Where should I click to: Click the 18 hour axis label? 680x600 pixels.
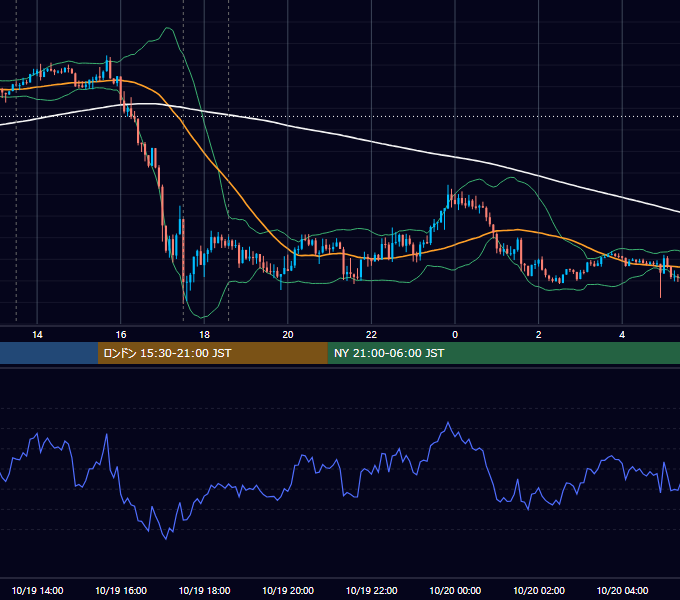coord(204,335)
